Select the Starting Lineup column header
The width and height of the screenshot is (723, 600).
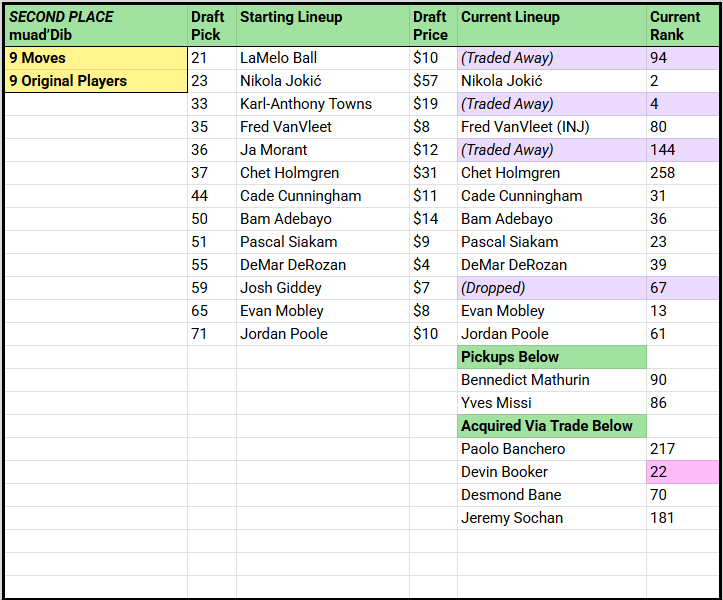(x=322, y=25)
